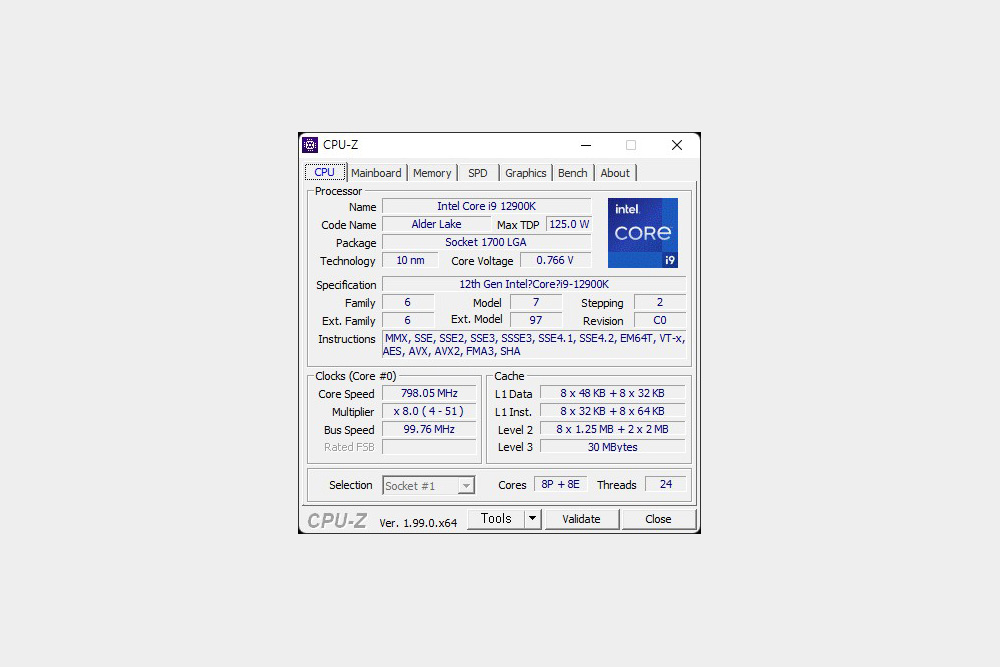The height and width of the screenshot is (667, 1000).
Task: Click the Model value '7'
Action: point(536,302)
